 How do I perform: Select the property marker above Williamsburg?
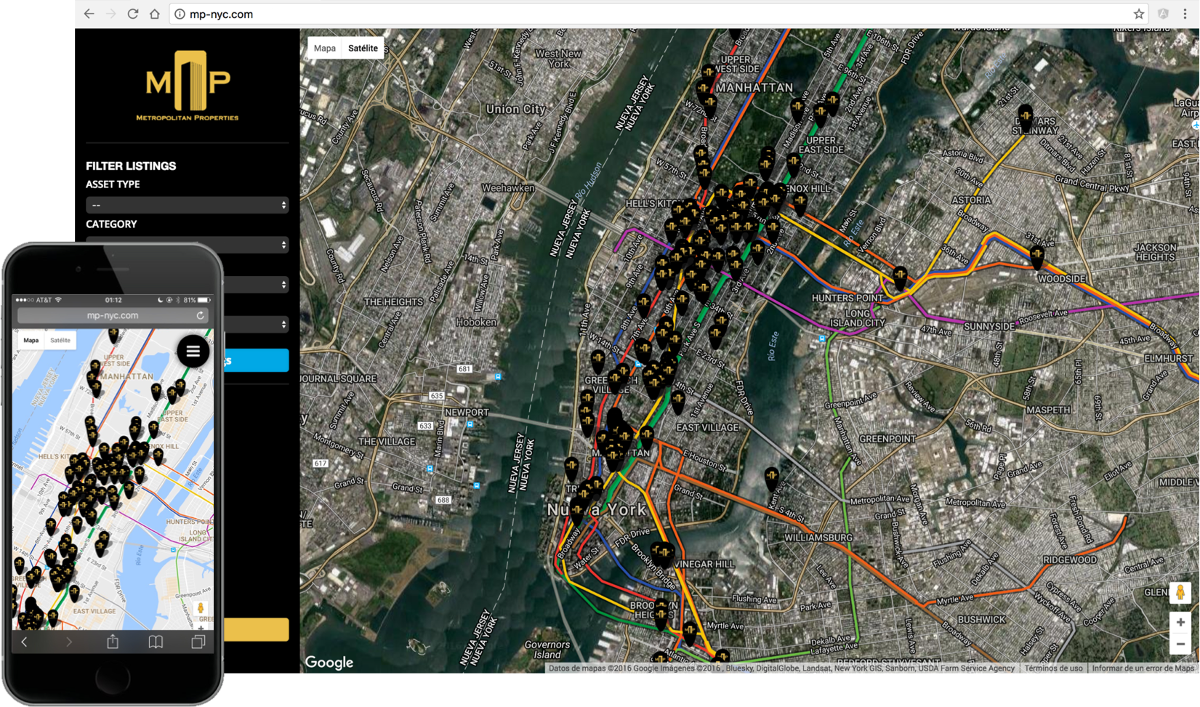(772, 479)
